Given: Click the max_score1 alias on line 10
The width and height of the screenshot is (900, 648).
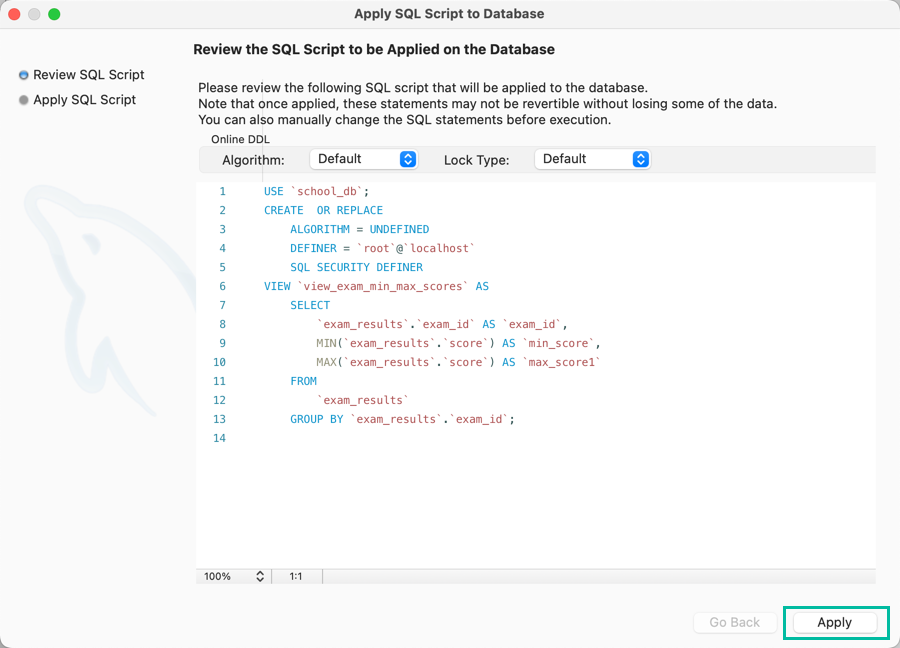Looking at the screenshot, I should (561, 362).
